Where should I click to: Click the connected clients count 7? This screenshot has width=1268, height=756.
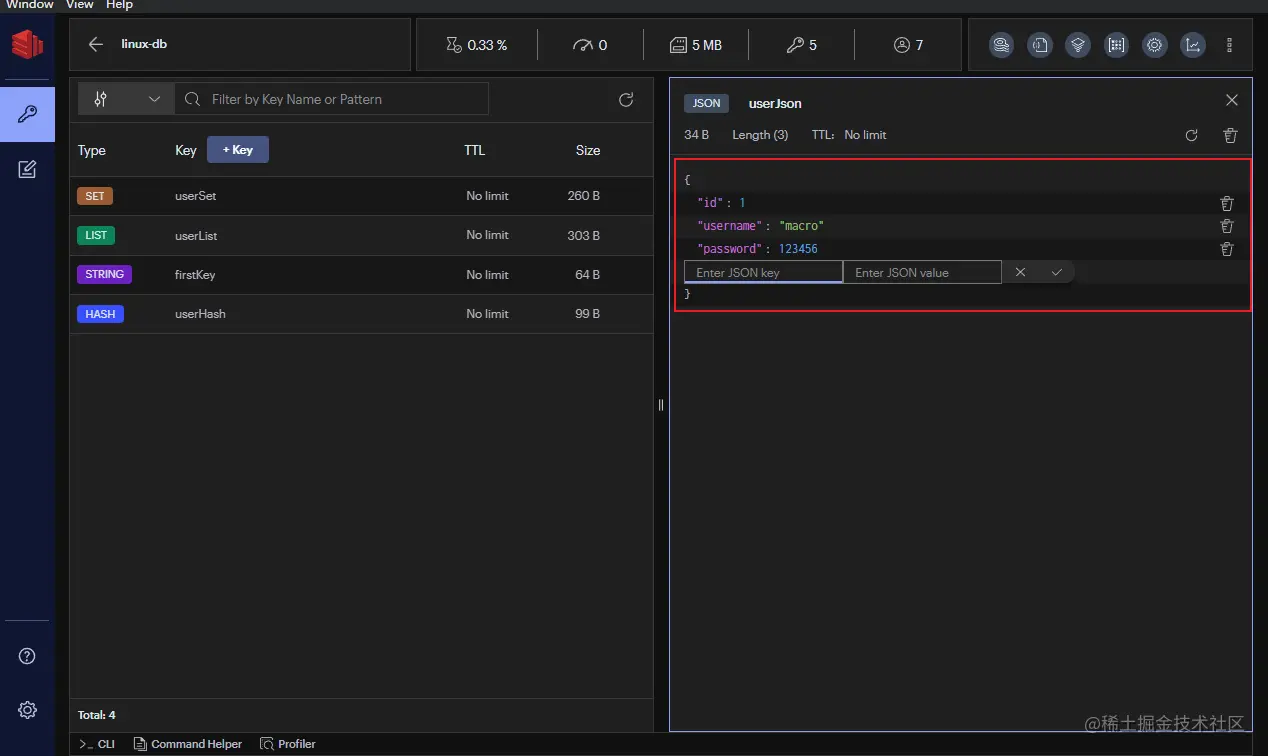click(908, 45)
